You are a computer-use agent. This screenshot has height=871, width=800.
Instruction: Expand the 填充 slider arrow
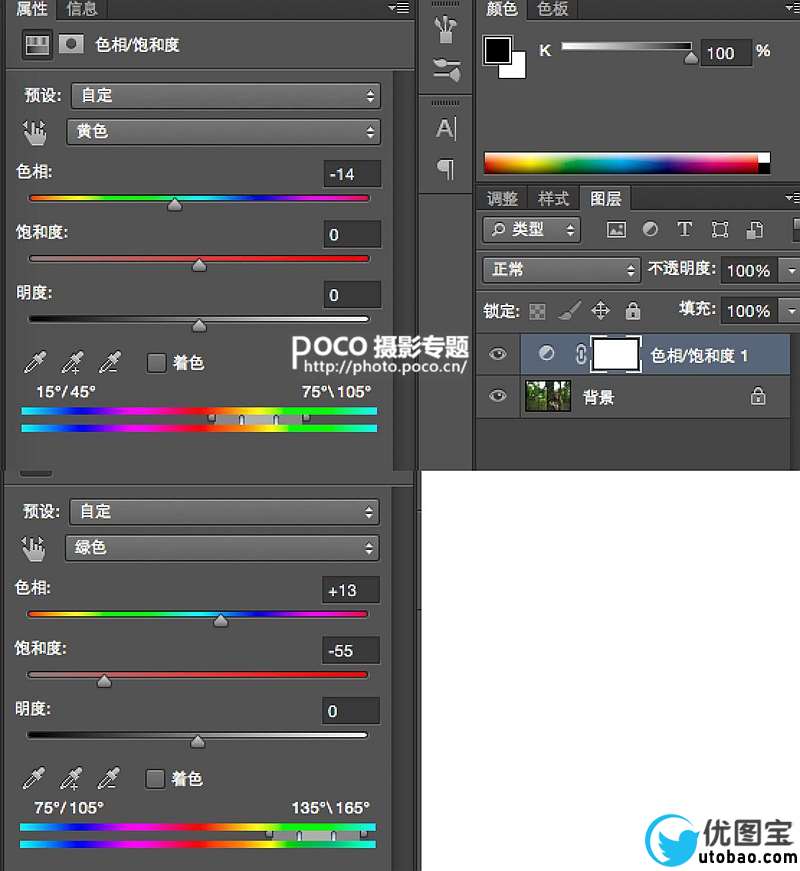coord(791,311)
